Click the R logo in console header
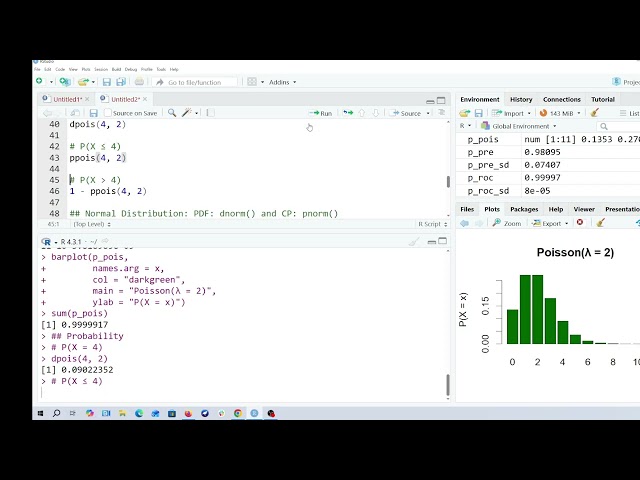 (x=46, y=242)
